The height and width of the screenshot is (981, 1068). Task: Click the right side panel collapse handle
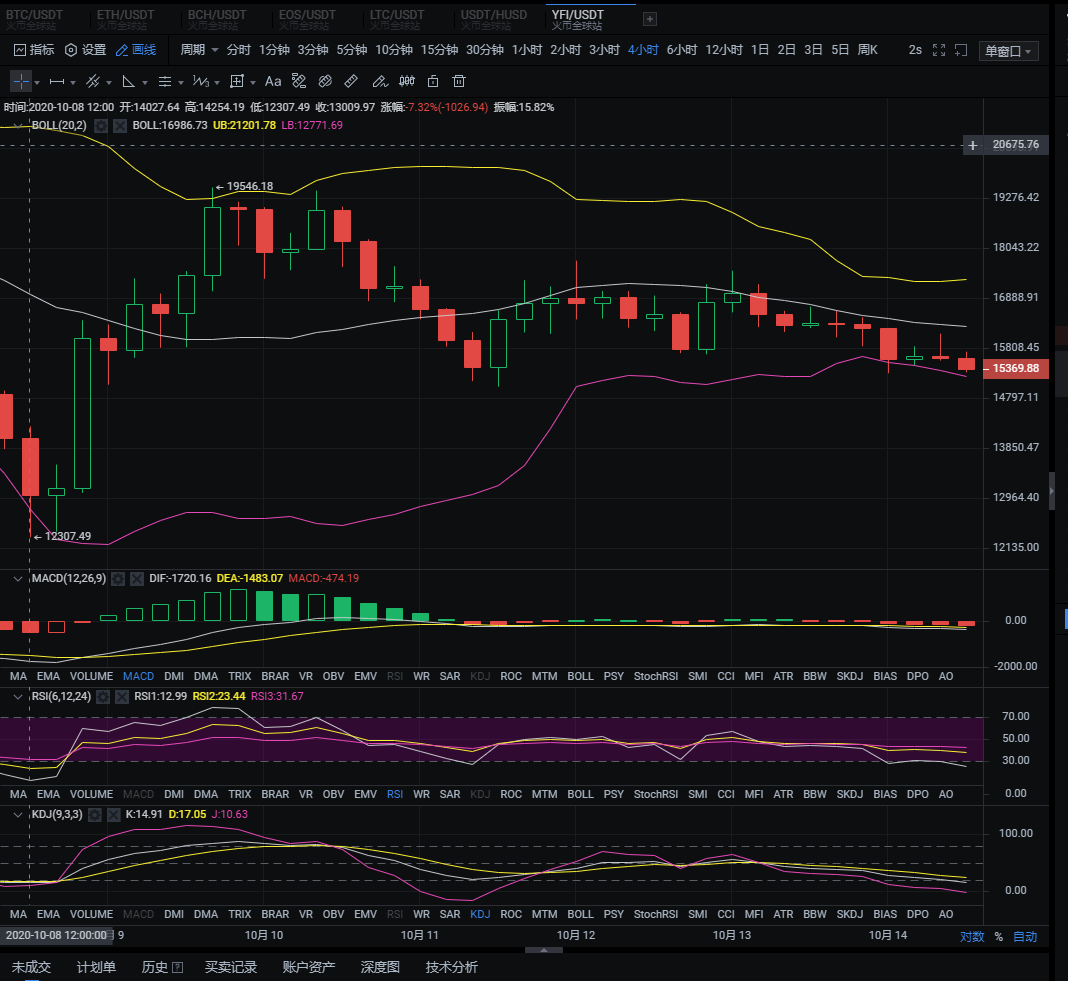point(1052,490)
